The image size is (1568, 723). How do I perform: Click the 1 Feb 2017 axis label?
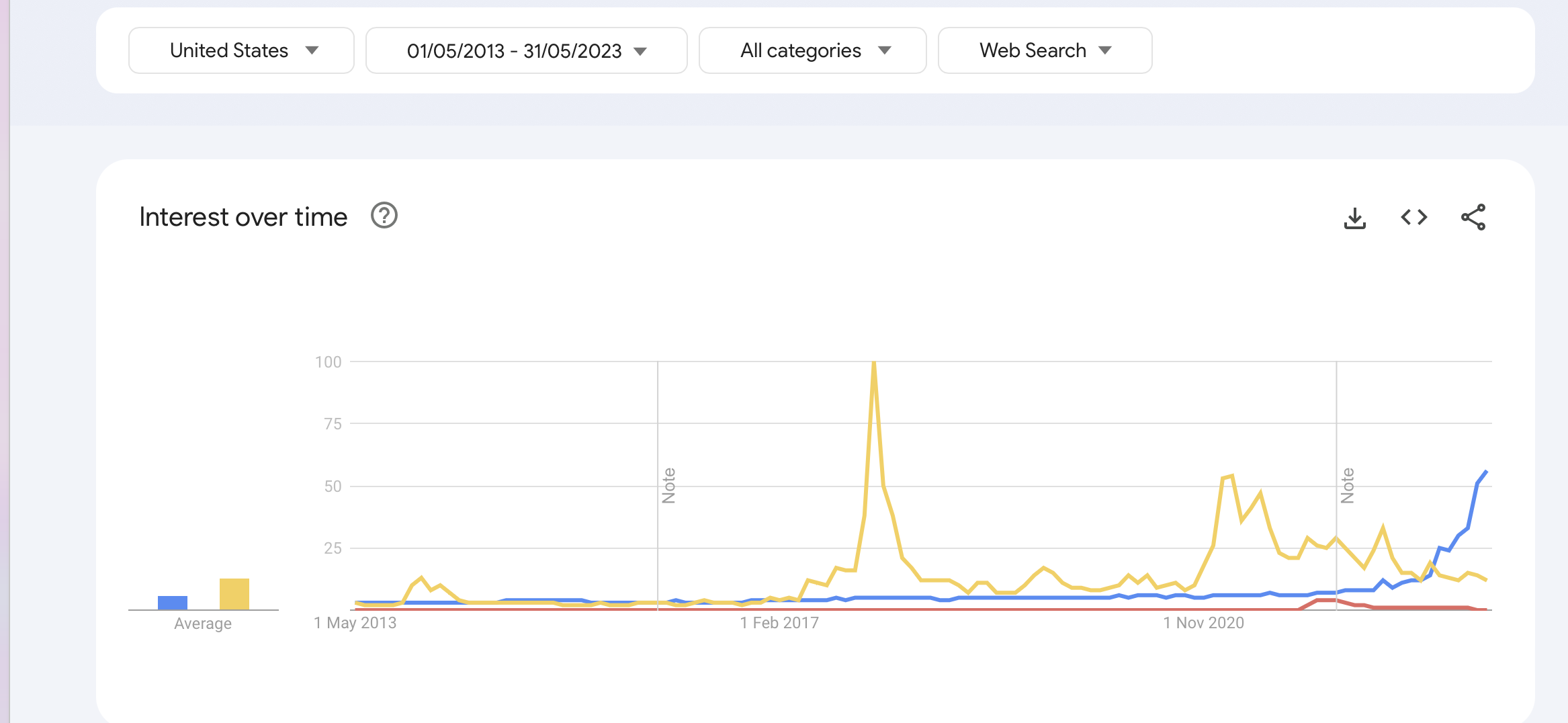point(779,623)
